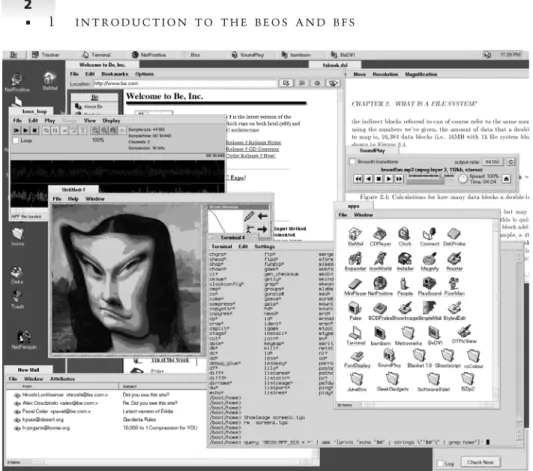Screen dimensions: 533x471
Task: Open Magnification menu in BeDVI window
Action: coord(421,74)
